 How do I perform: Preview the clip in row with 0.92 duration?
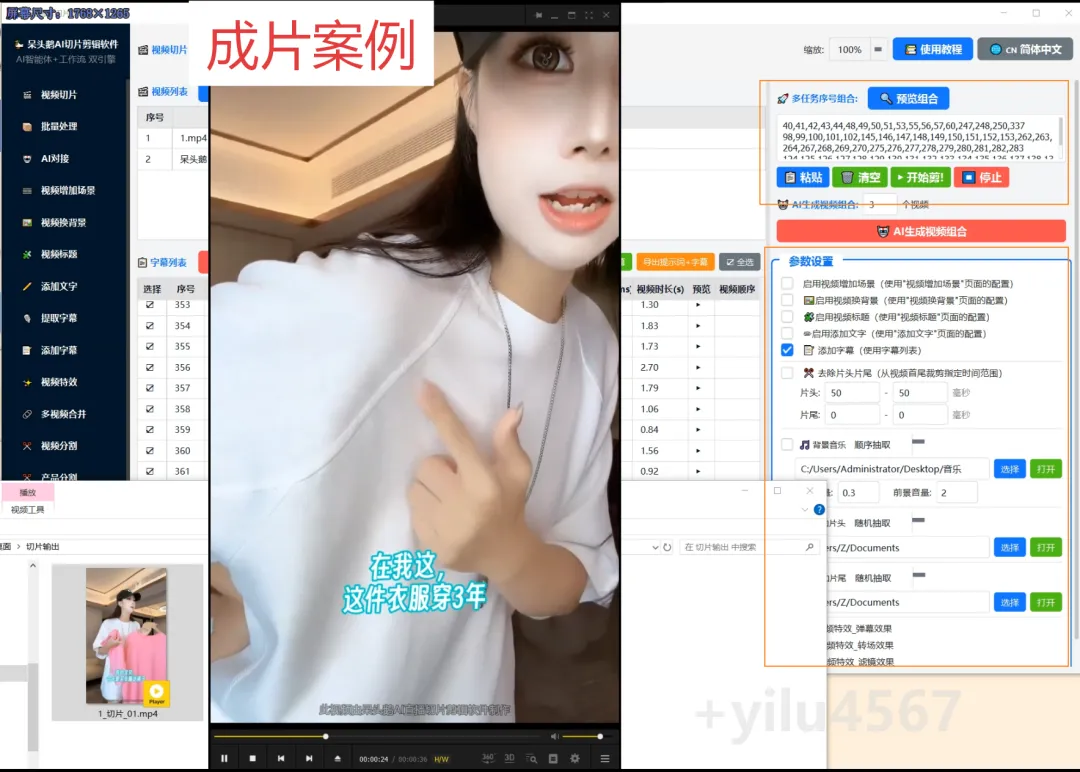(x=698, y=472)
